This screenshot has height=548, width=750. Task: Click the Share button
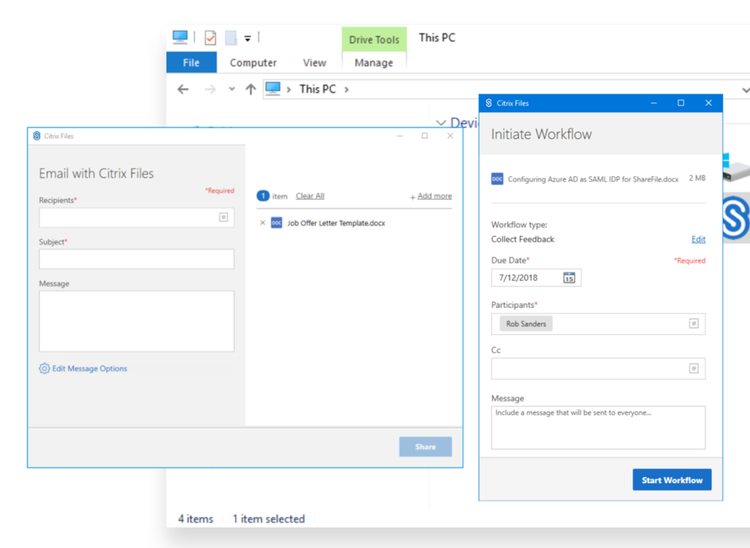click(x=425, y=447)
